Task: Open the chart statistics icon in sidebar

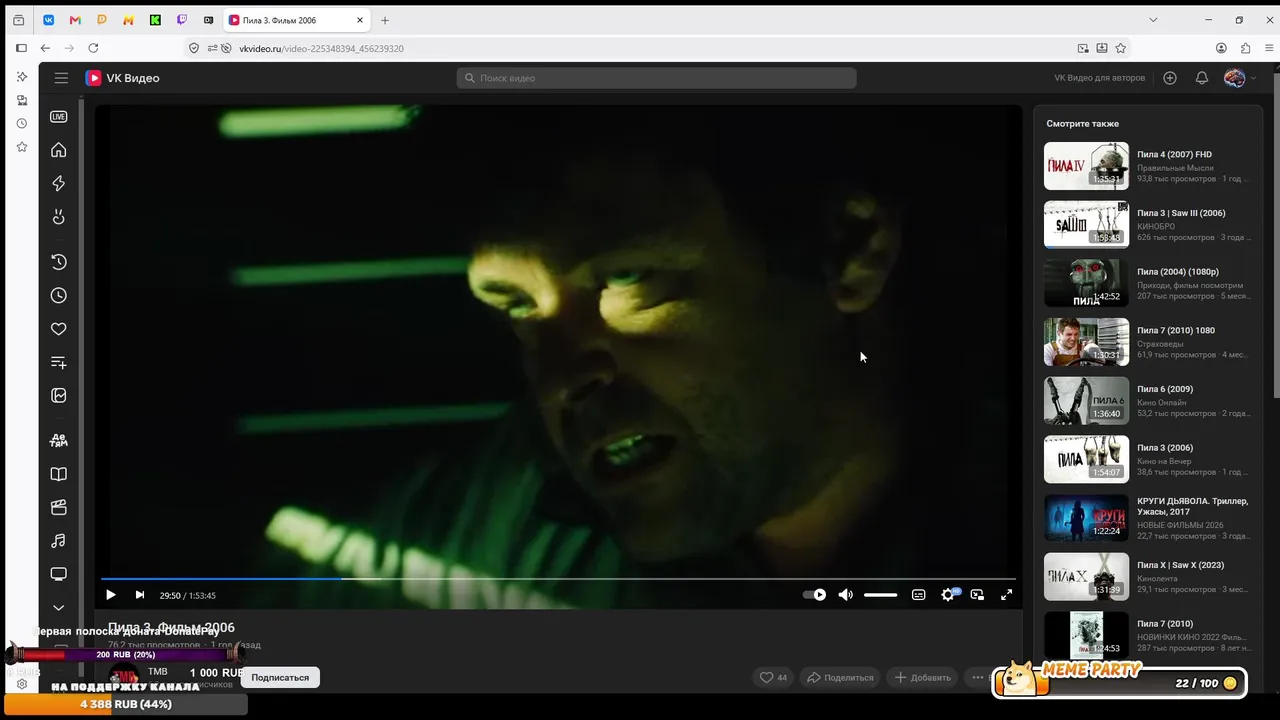Action: pos(59,396)
